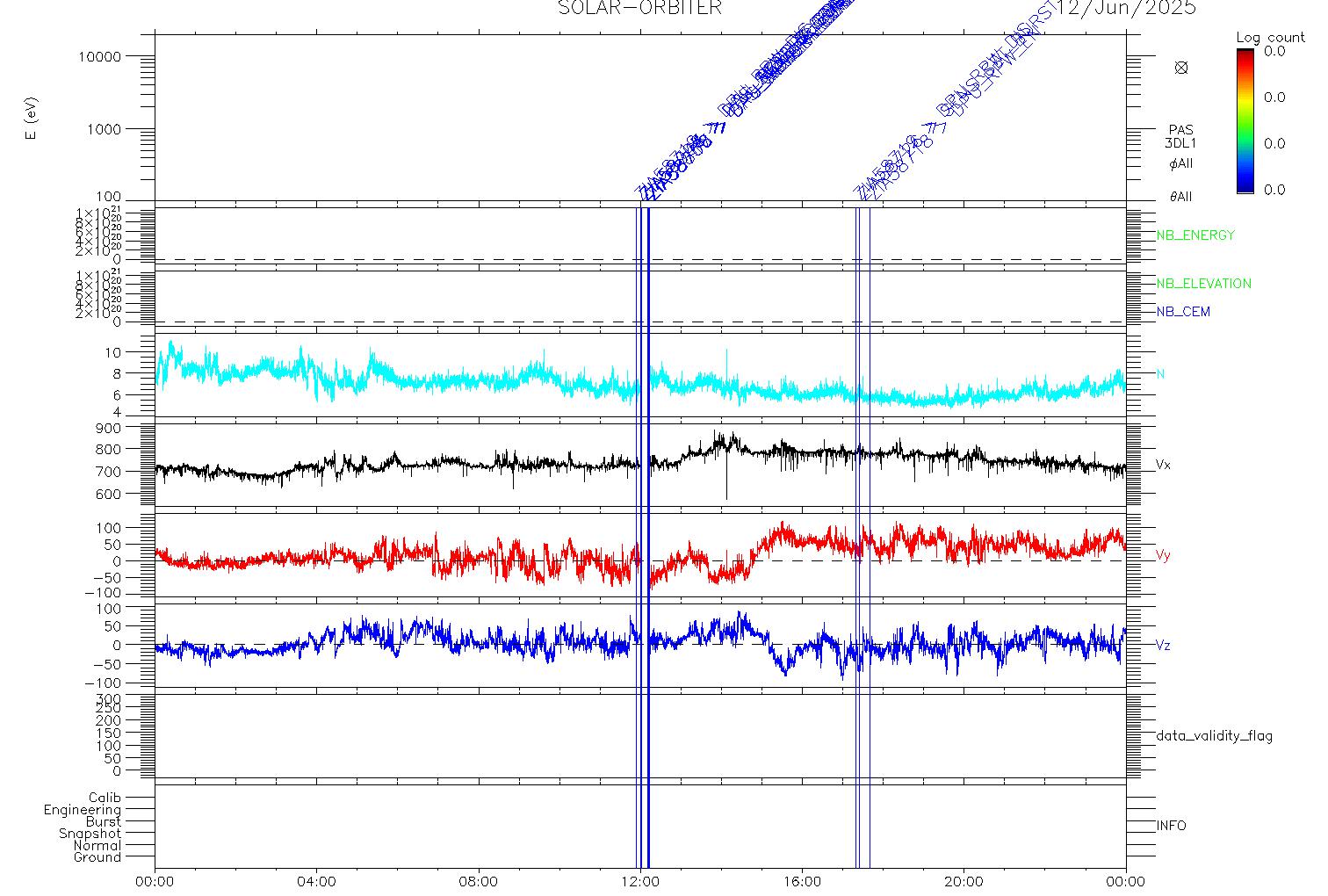The width and height of the screenshot is (1328, 896).
Task: Click the thick blue event marker after 12:00
Action: pyautogui.click(x=648, y=536)
